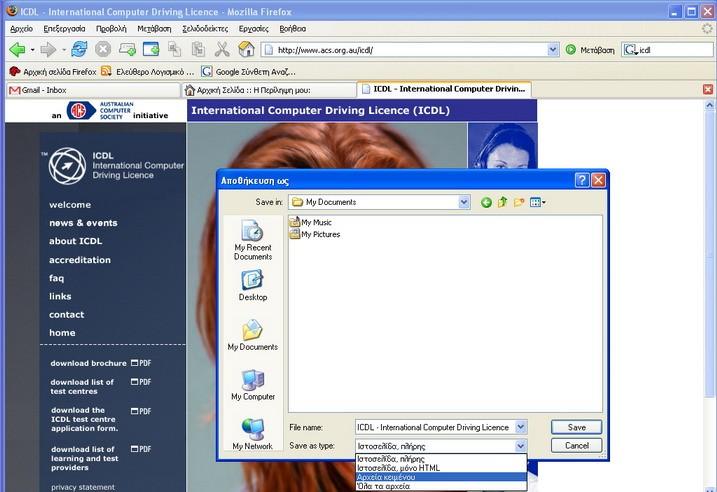
Task: Open 'Google Σύνθετη Αναζ...' bookmark
Action: coord(249,72)
